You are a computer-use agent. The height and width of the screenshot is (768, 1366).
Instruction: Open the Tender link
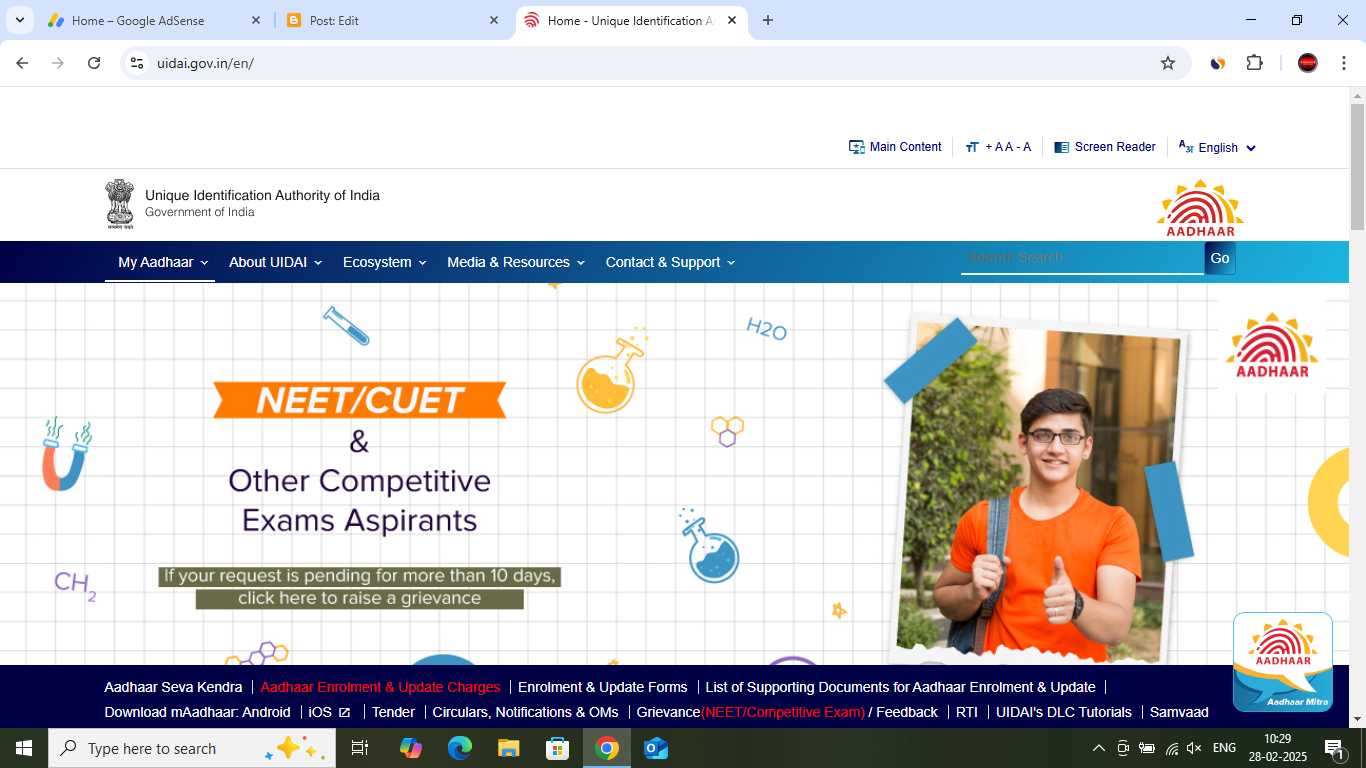click(393, 712)
